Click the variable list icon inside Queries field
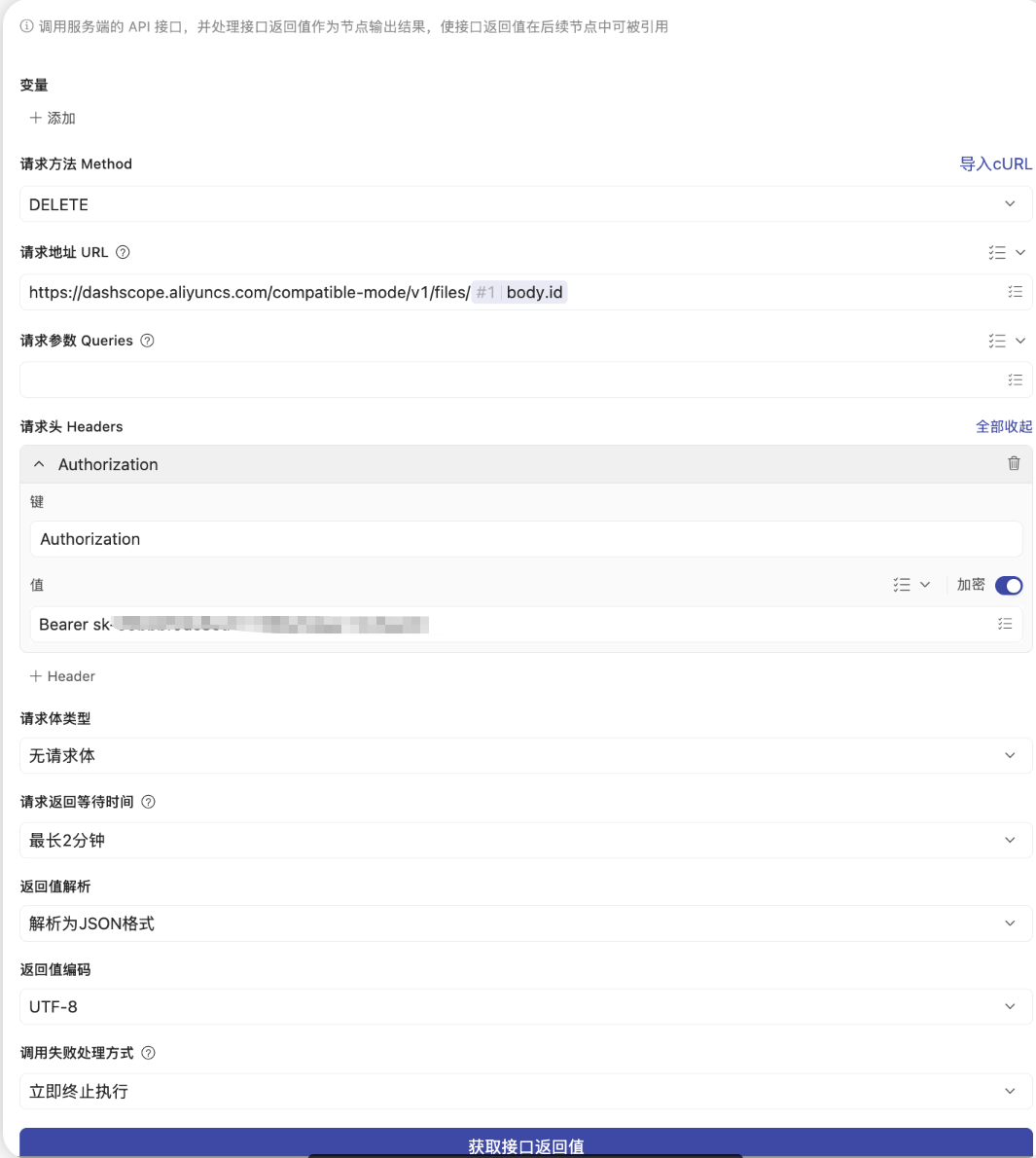The width and height of the screenshot is (1036, 1158). click(1015, 380)
